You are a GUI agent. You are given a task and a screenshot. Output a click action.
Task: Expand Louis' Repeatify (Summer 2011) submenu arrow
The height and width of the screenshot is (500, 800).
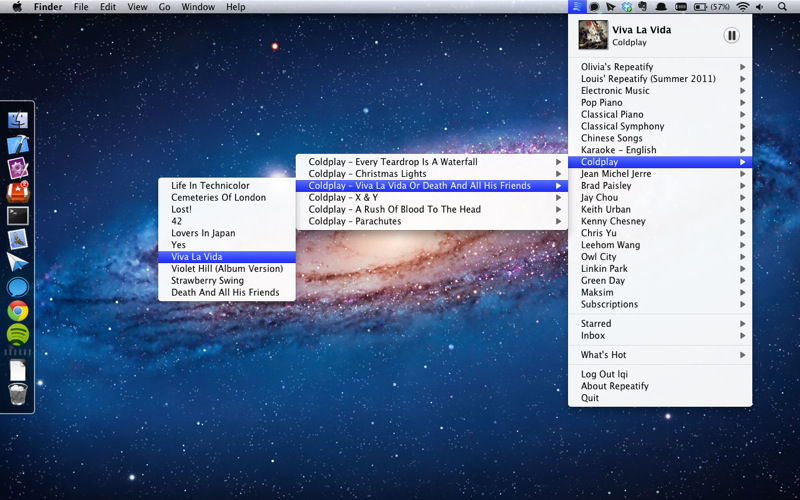(x=743, y=79)
